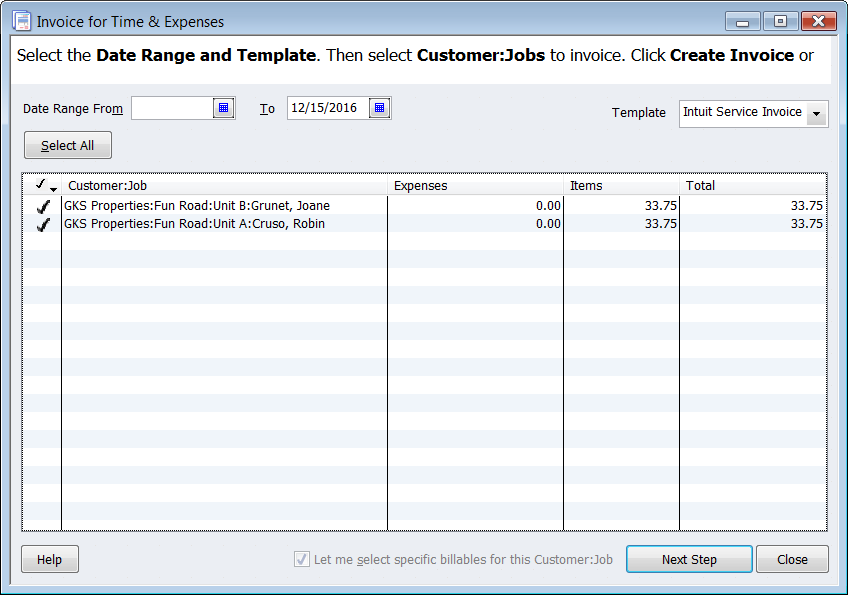
Task: Open Help for this window
Action: point(50,559)
